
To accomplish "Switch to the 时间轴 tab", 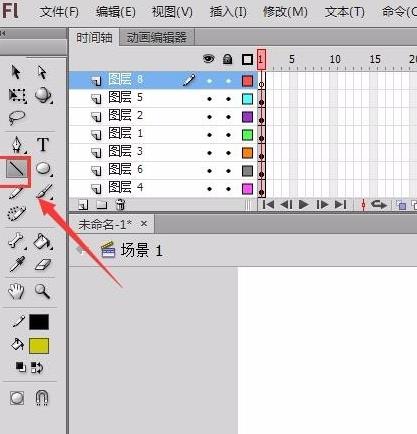I will click(94, 38).
